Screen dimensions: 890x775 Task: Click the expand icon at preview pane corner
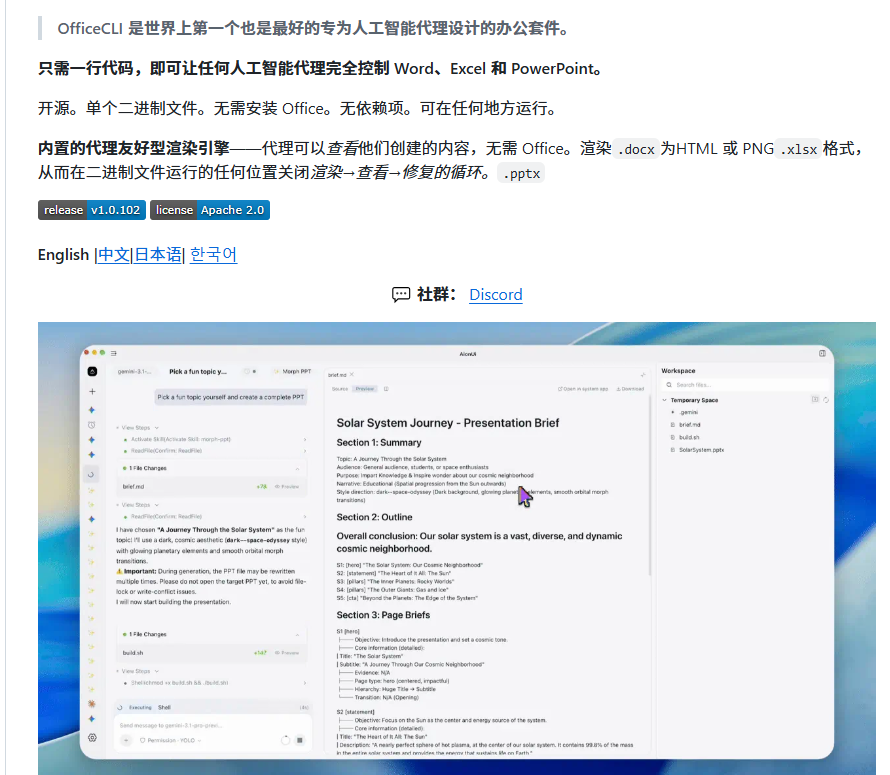pos(643,375)
